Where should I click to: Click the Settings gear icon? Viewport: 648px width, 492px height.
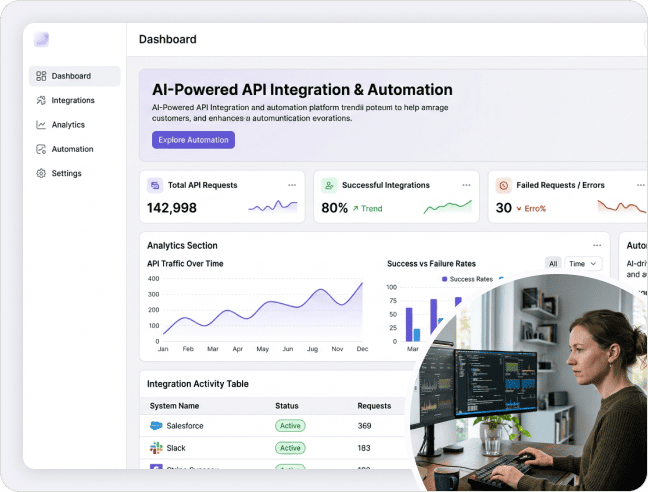41,174
